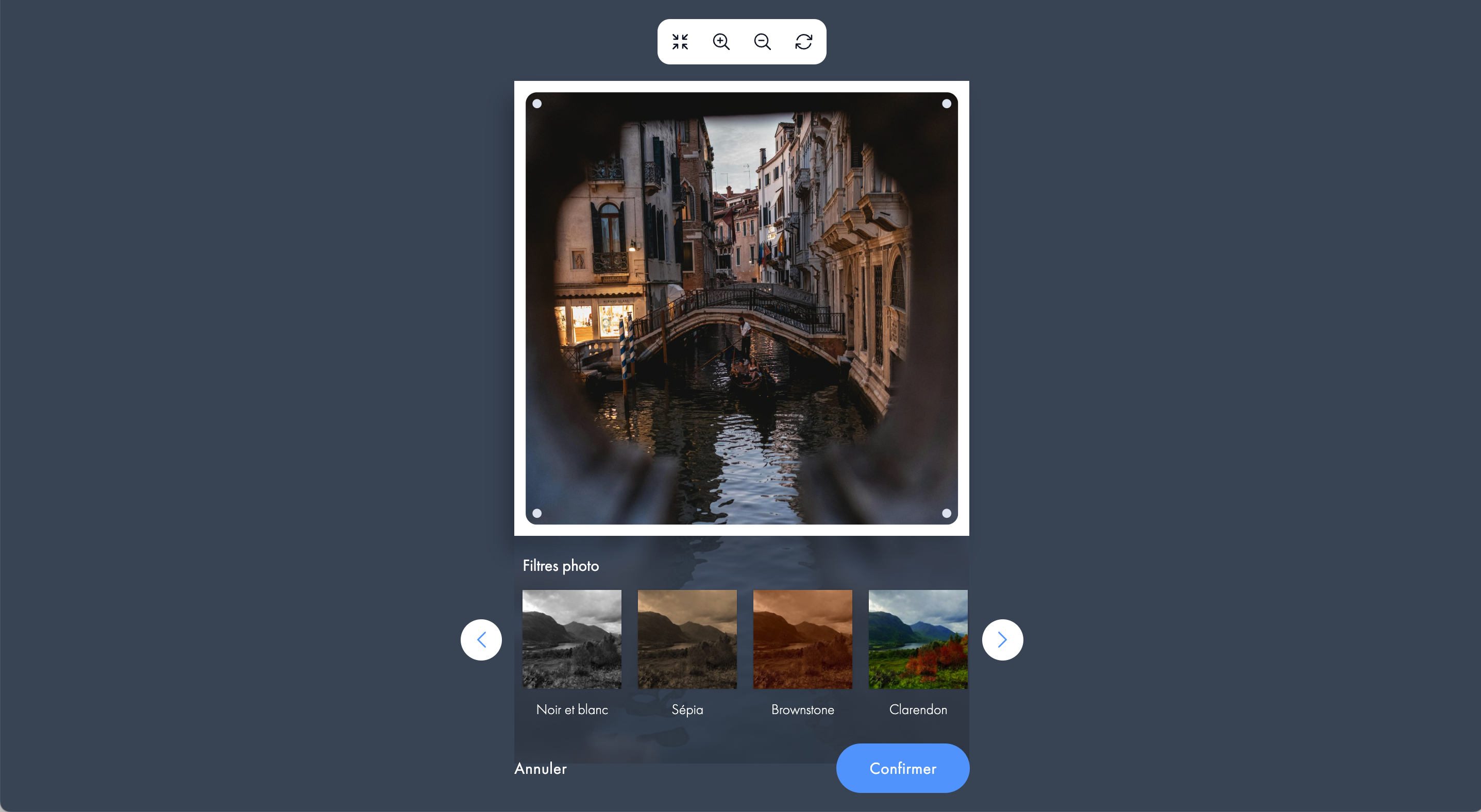
Task: Show more filters with right chevron
Action: point(1002,639)
